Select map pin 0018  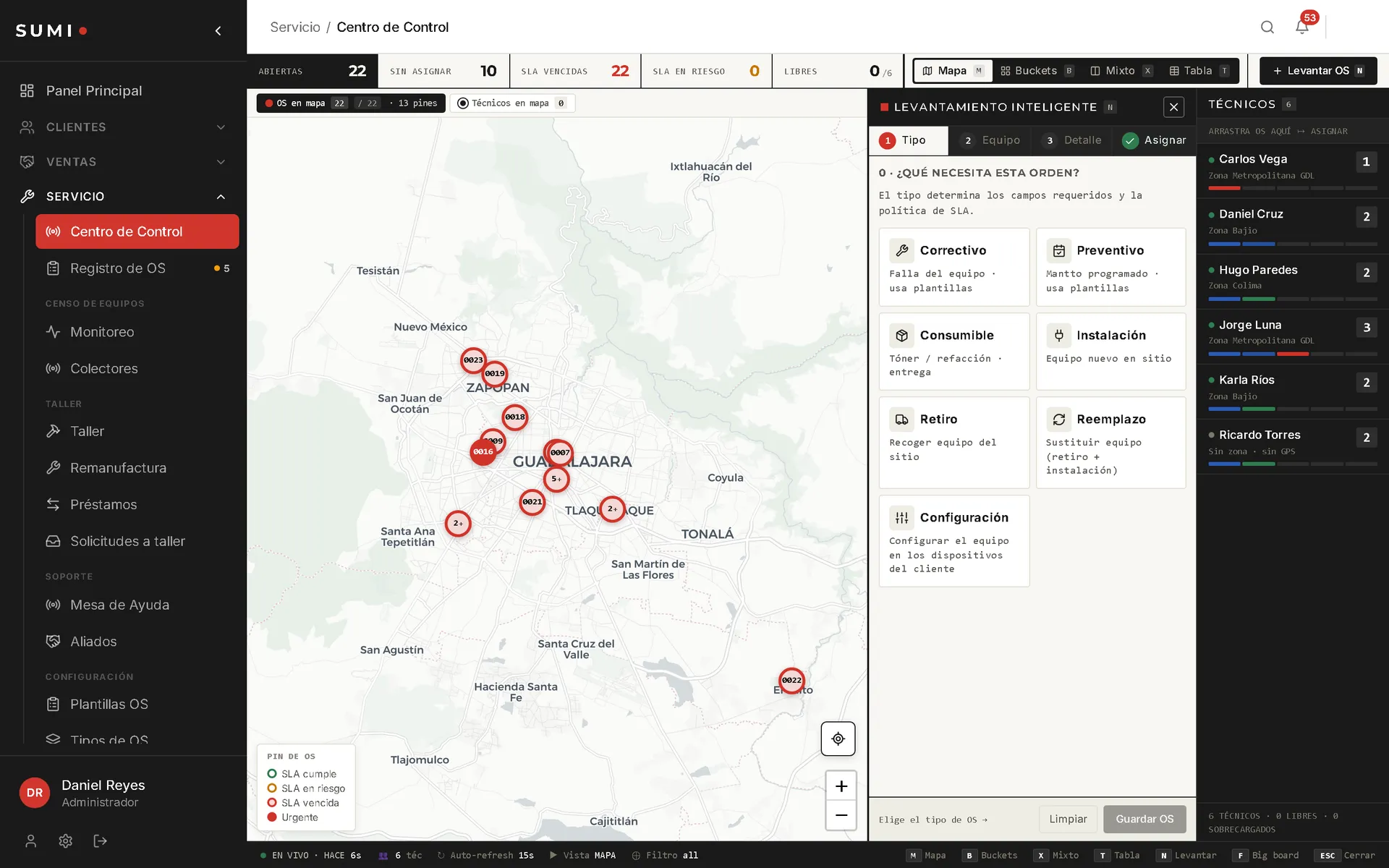[515, 417]
